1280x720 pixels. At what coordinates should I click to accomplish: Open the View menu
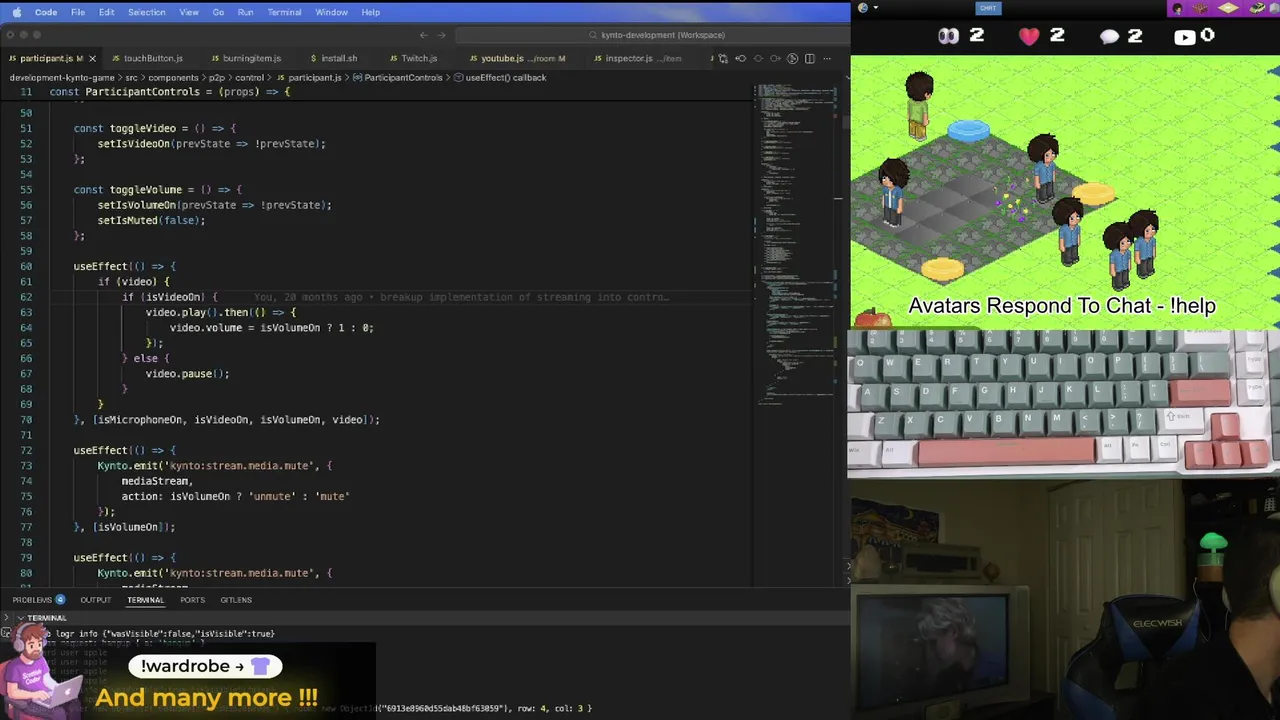[189, 12]
